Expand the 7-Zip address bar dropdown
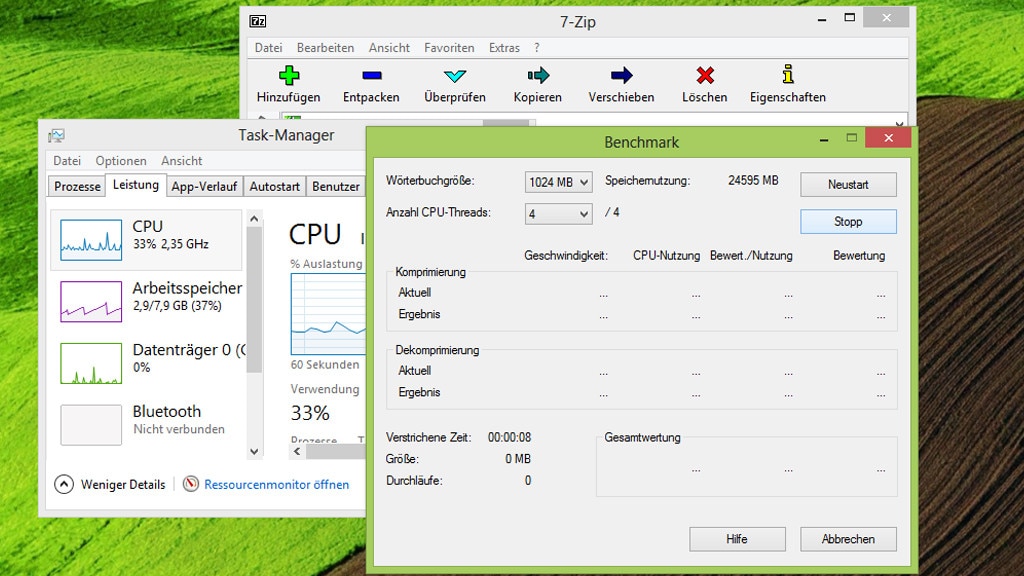This screenshot has height=576, width=1024. 899,122
